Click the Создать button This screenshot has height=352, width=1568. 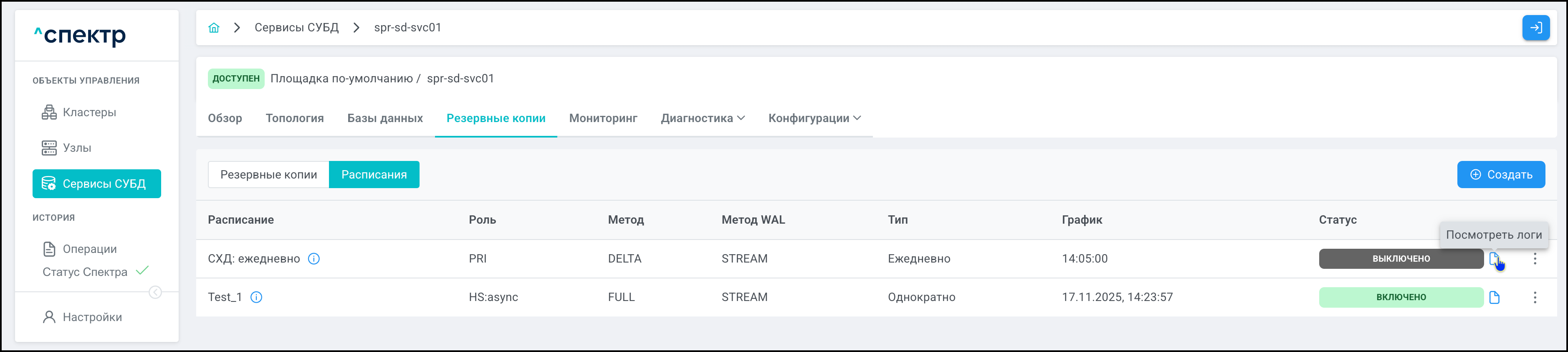pos(1500,174)
